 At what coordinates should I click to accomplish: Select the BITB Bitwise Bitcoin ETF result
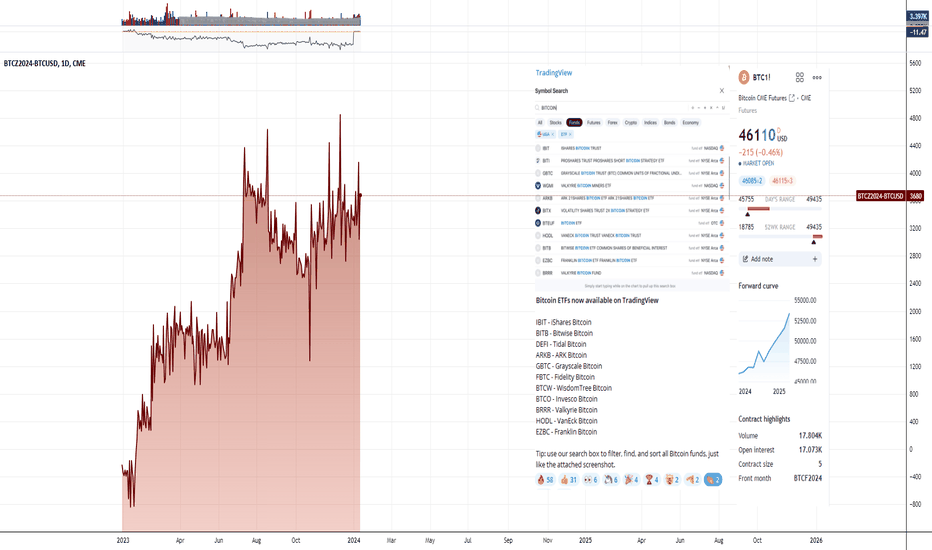630,248
